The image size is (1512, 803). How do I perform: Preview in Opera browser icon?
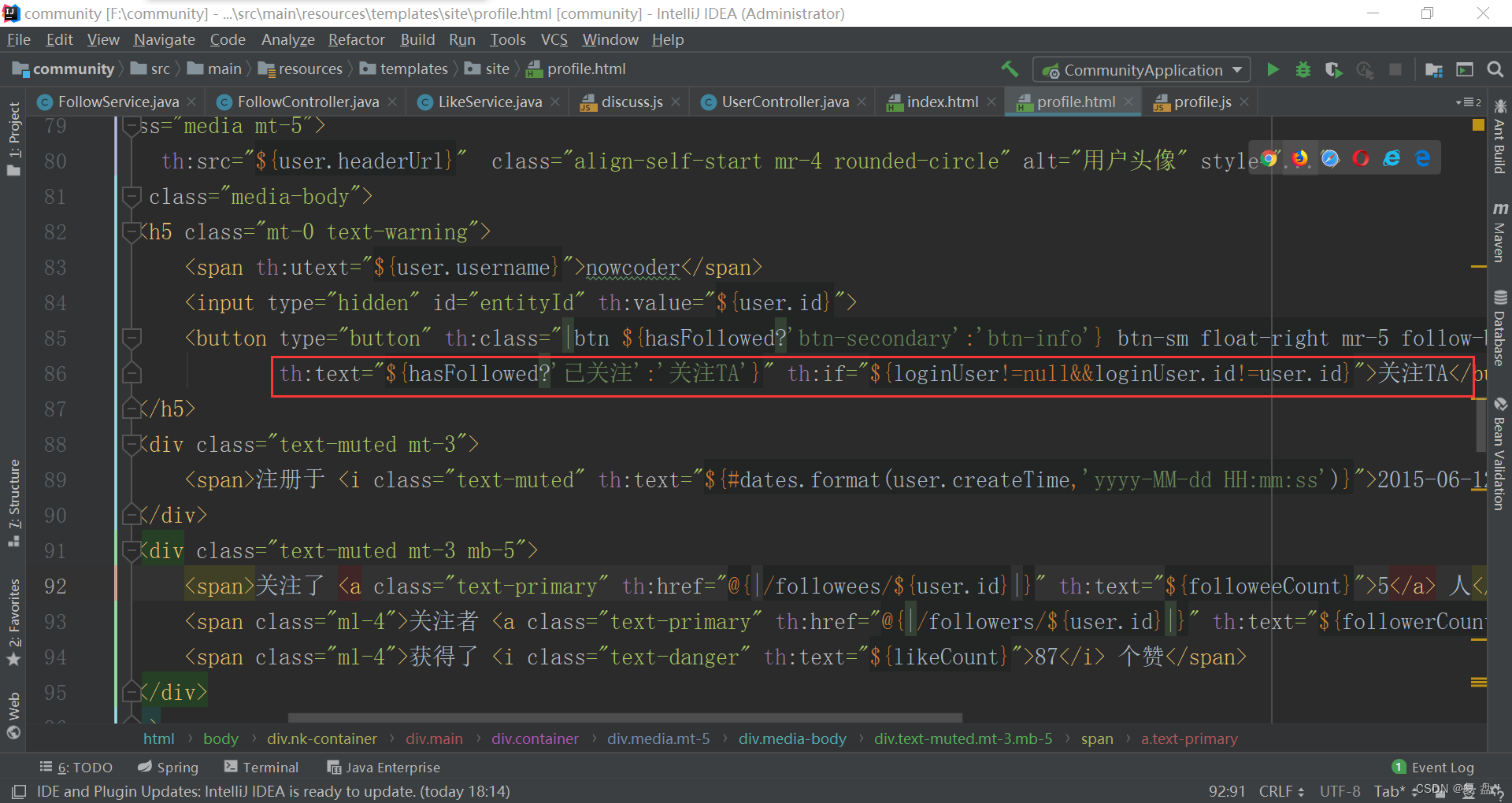click(x=1361, y=158)
